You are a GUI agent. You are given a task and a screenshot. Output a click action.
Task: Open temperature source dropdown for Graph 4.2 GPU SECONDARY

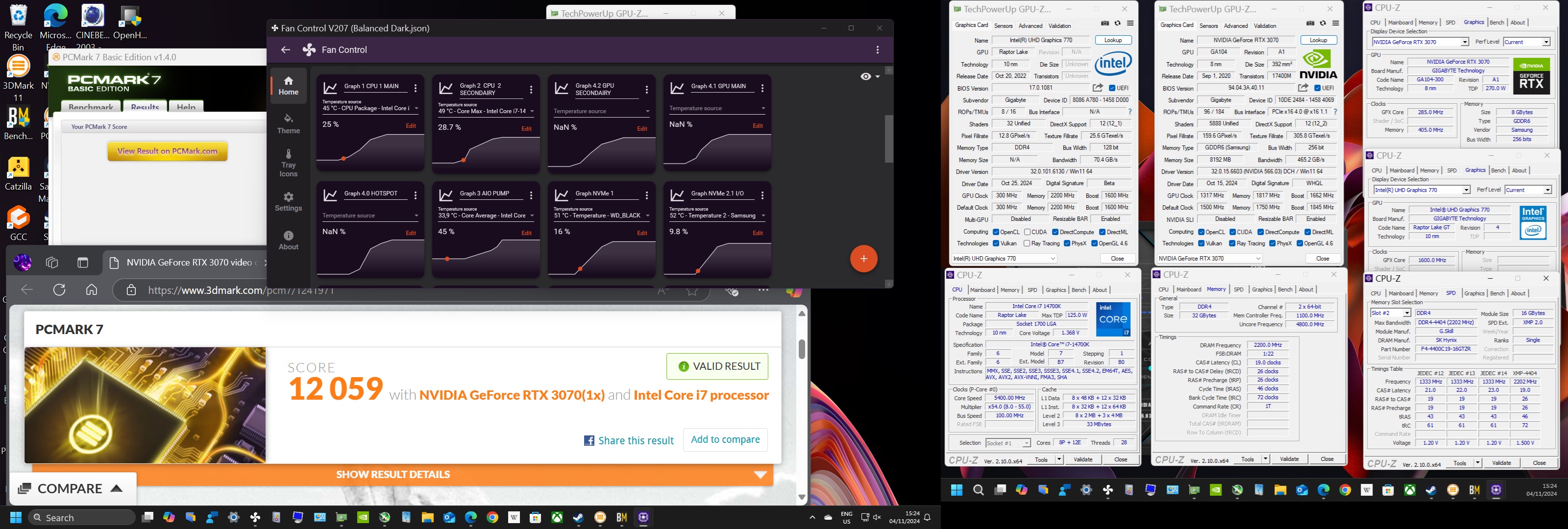click(602, 111)
